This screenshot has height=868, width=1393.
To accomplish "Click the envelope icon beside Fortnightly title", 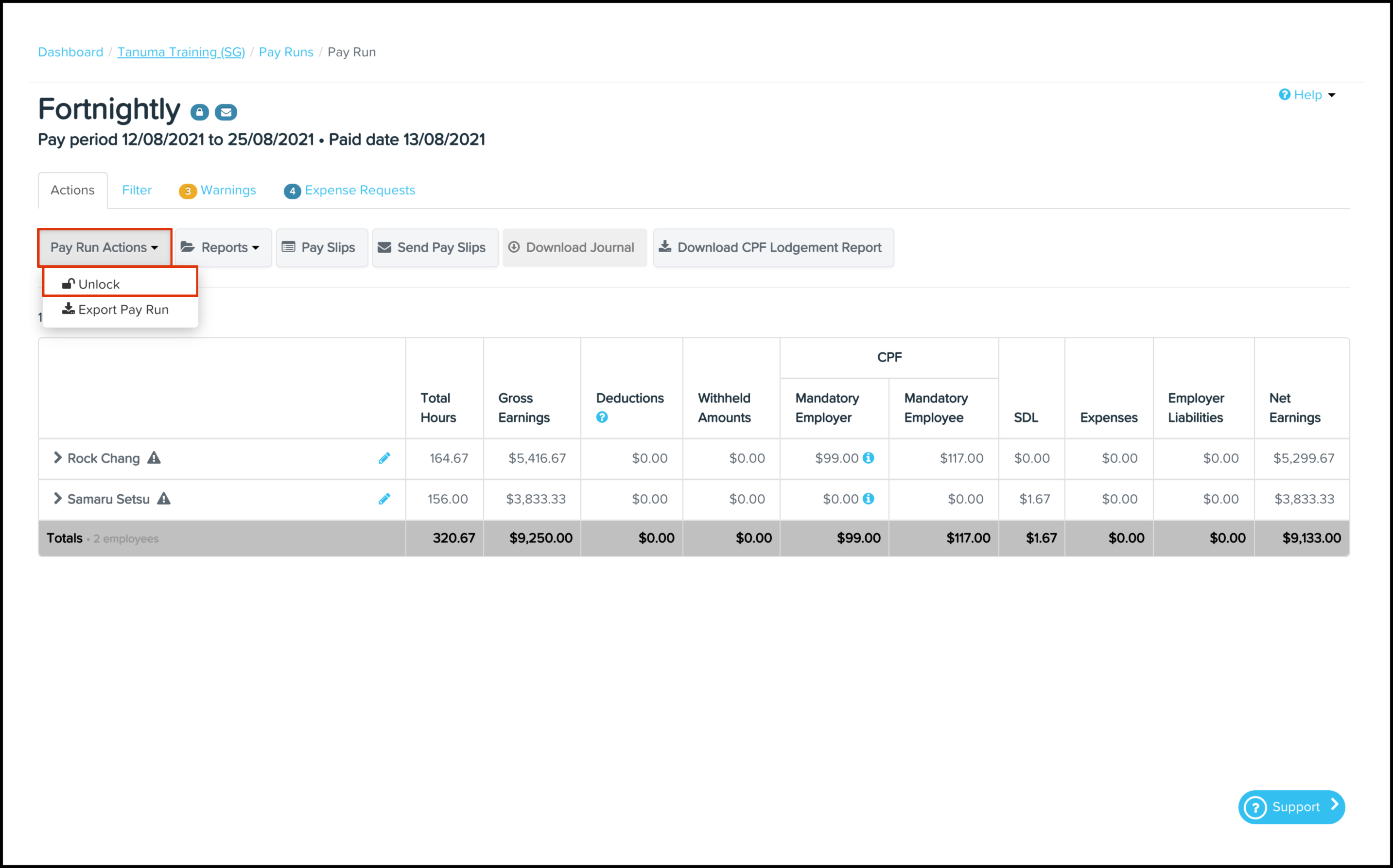I will coord(226,112).
